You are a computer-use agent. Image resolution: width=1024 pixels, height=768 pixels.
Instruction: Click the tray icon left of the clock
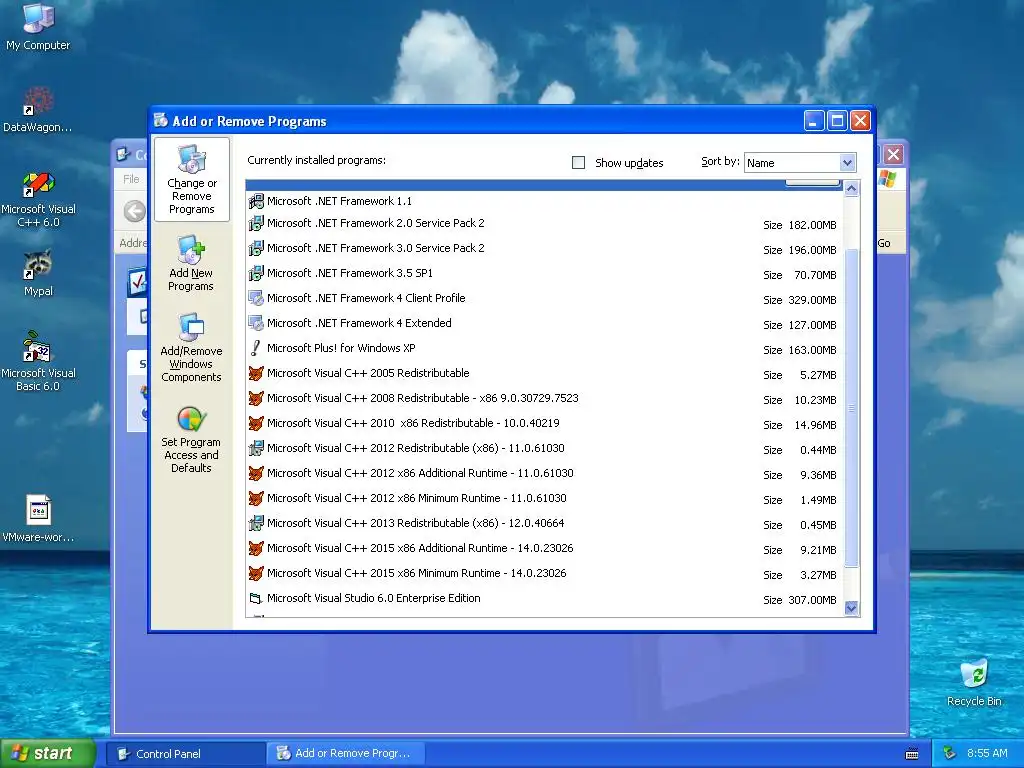coord(950,754)
